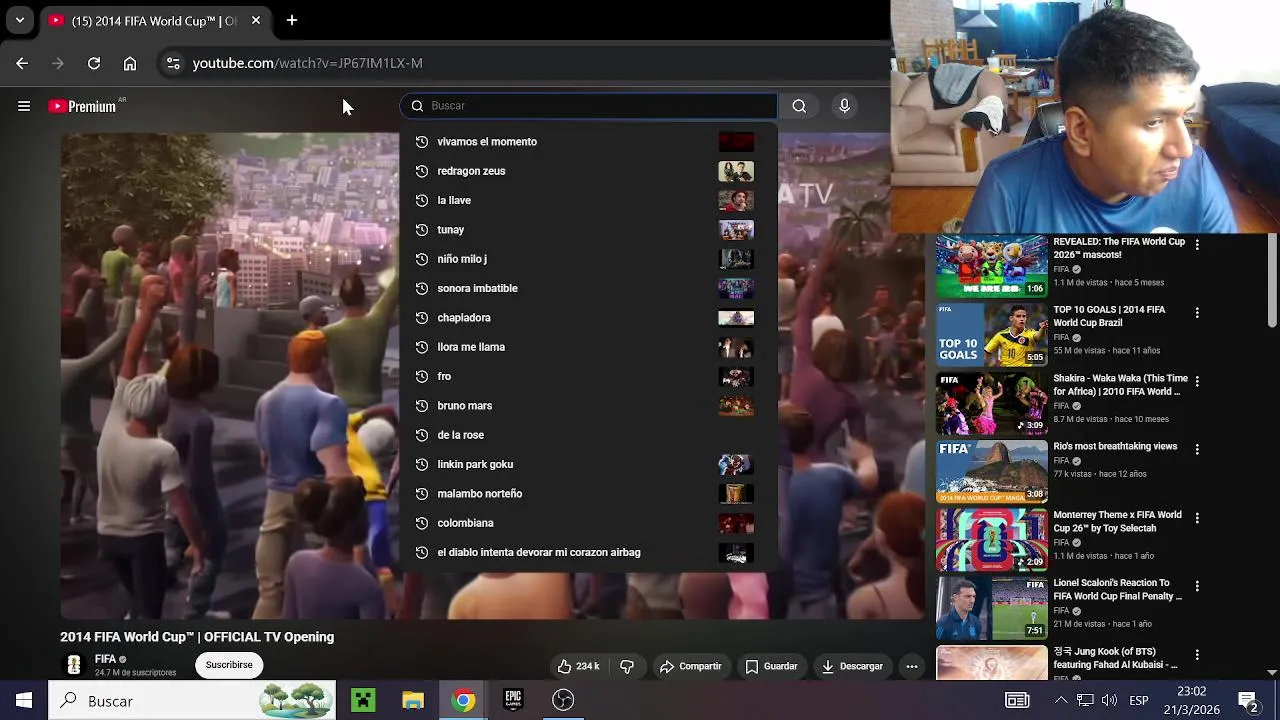Open the FIFA channel avatar
Viewport: 1280px width, 720px height.
(73, 665)
